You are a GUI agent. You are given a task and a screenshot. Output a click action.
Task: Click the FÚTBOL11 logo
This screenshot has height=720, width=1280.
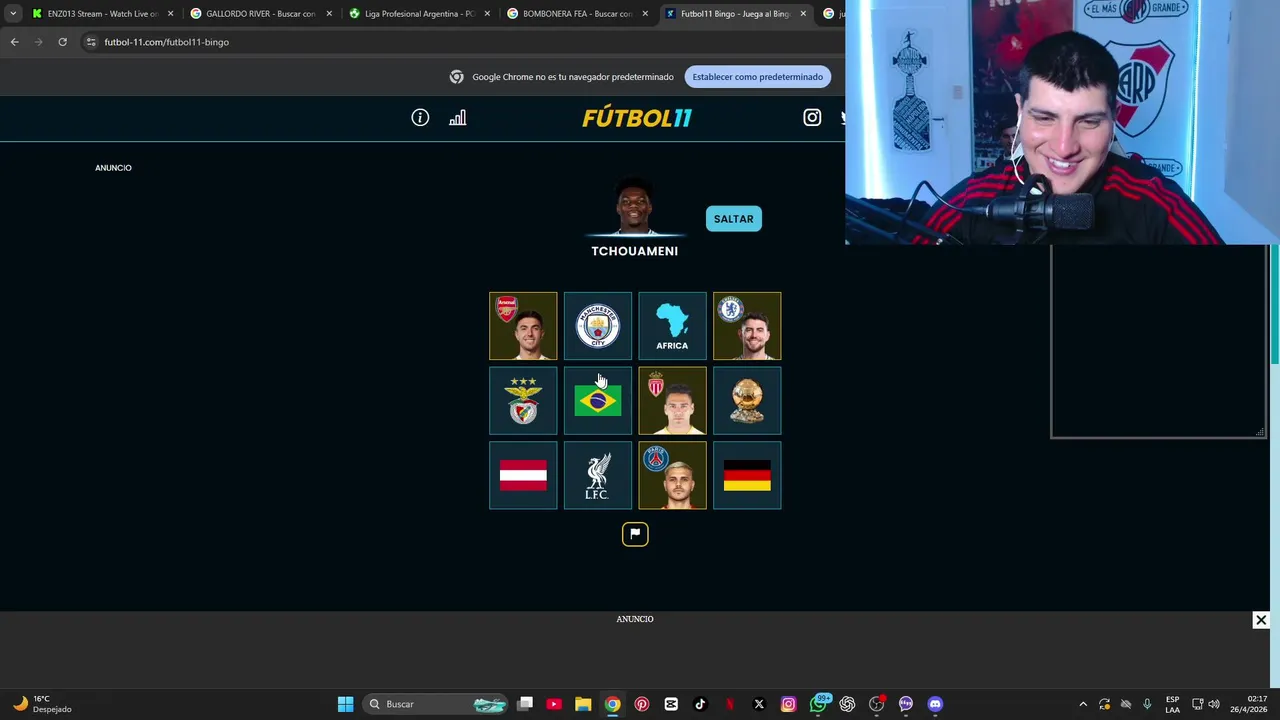point(637,118)
